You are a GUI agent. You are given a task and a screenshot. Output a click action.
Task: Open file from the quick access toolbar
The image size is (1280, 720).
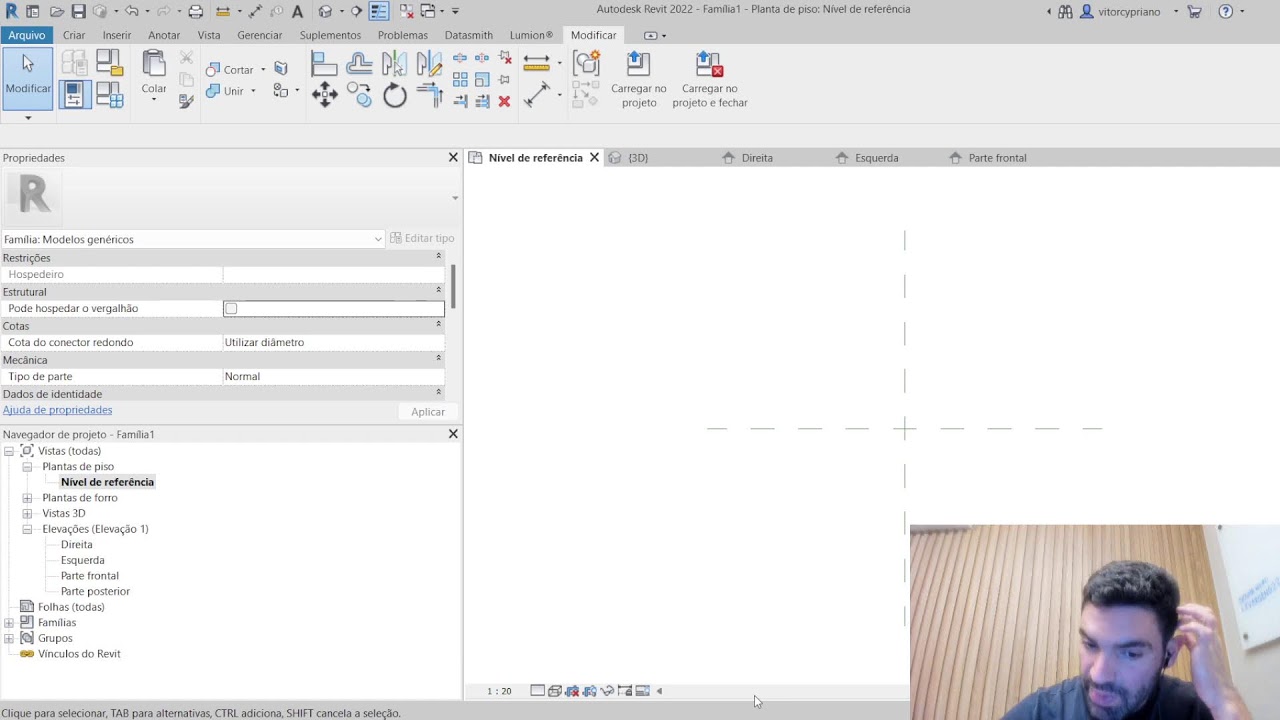coord(57,11)
